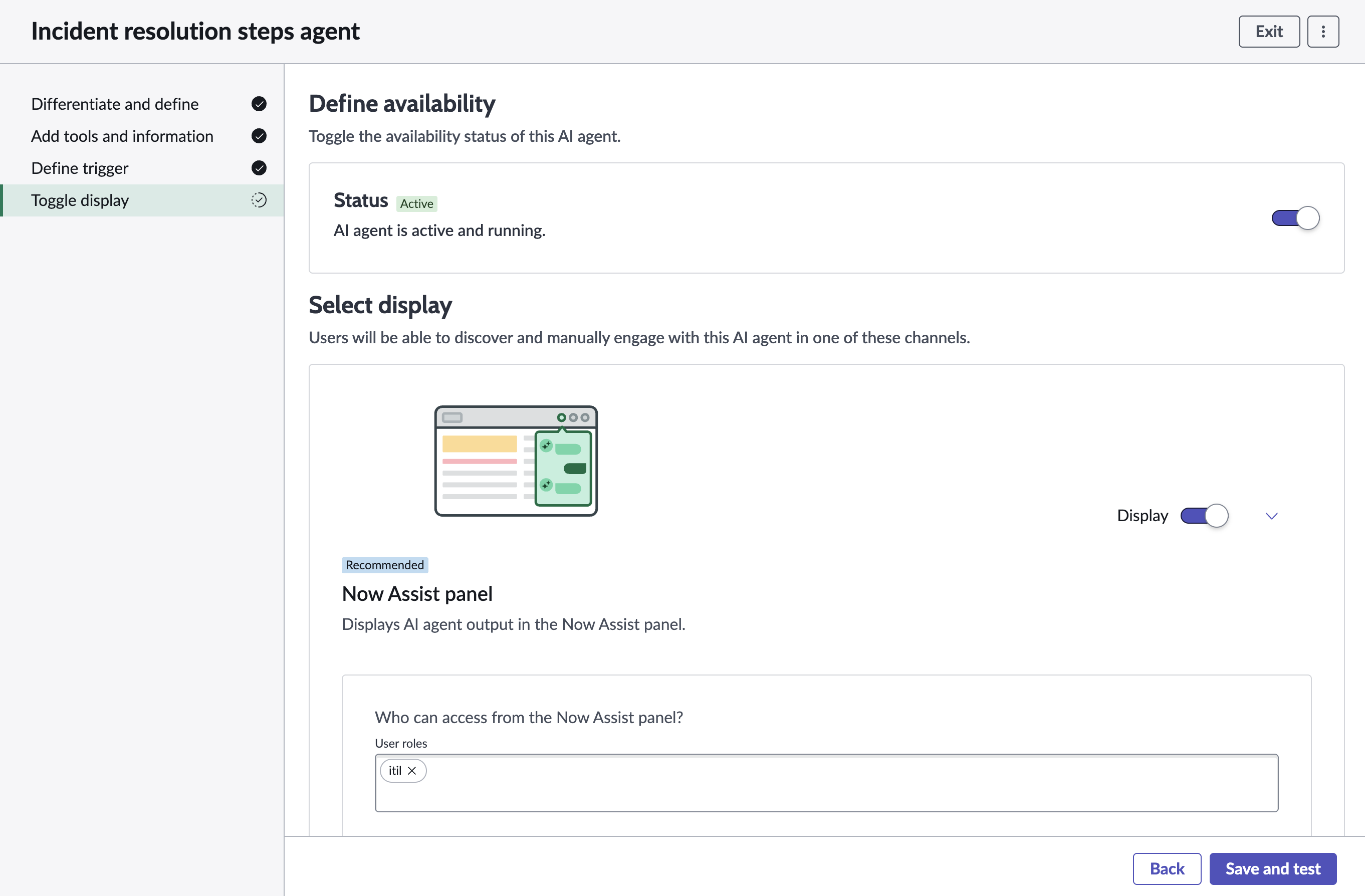Click checkmark icon beside Differentiate and define

(259, 104)
